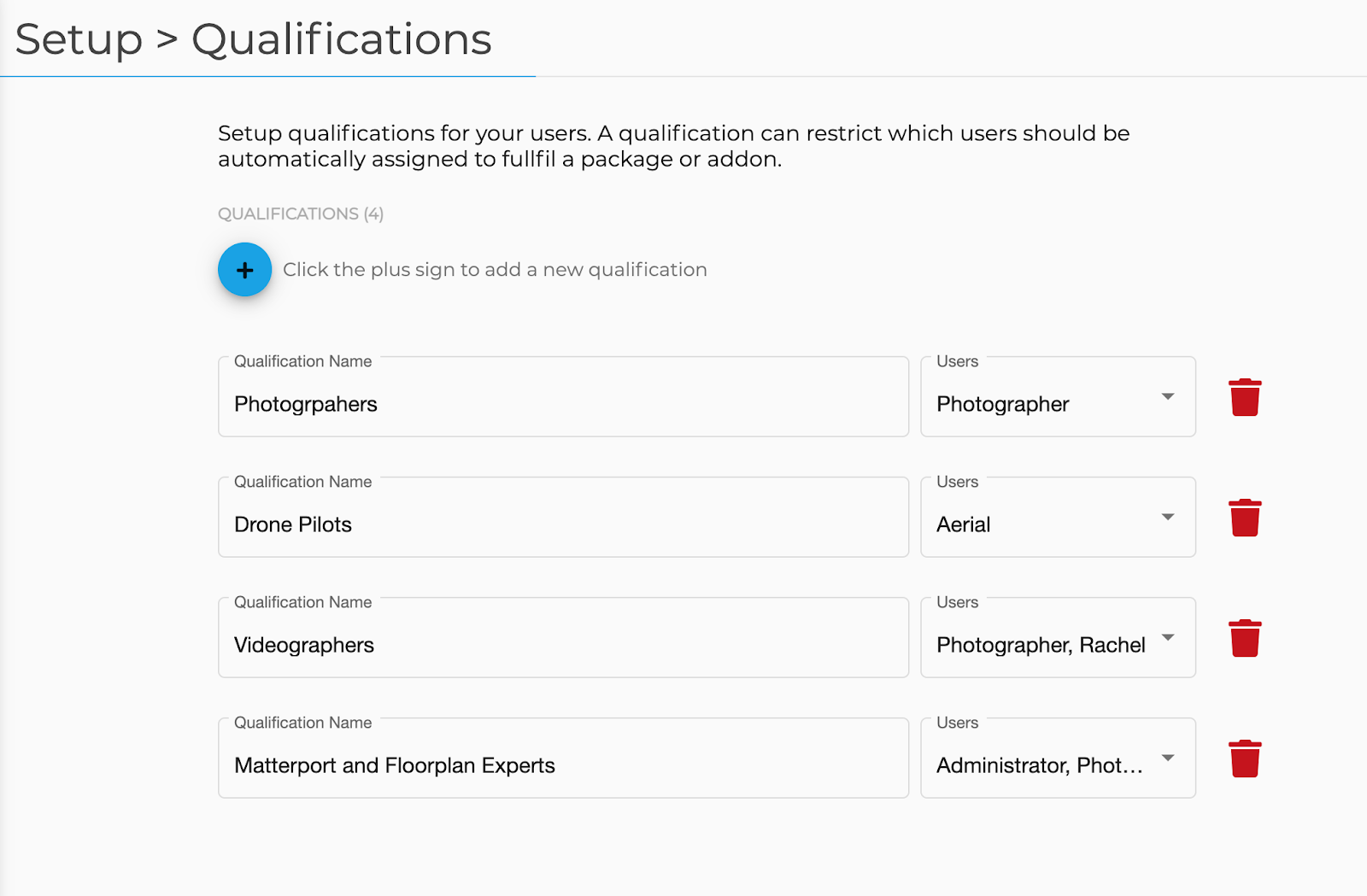Delete the Photogrpahers qualification
Screen dimensions: 1367x896
click(1245, 397)
